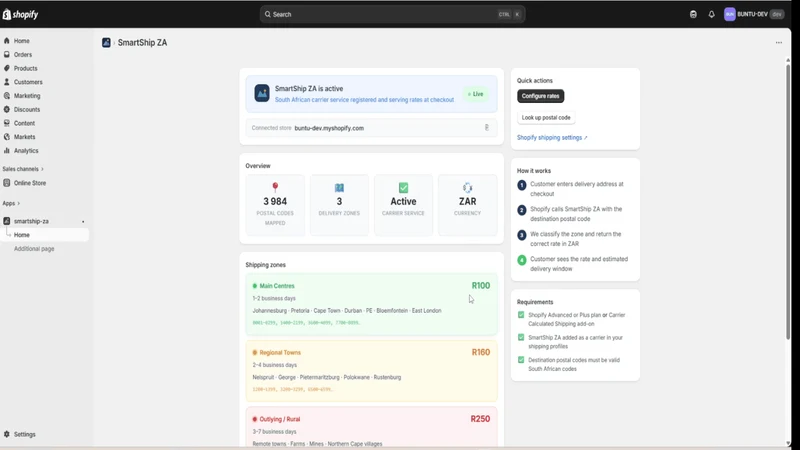Click step 1 number in How it works
The width and height of the screenshot is (800, 450).
pos(521,185)
